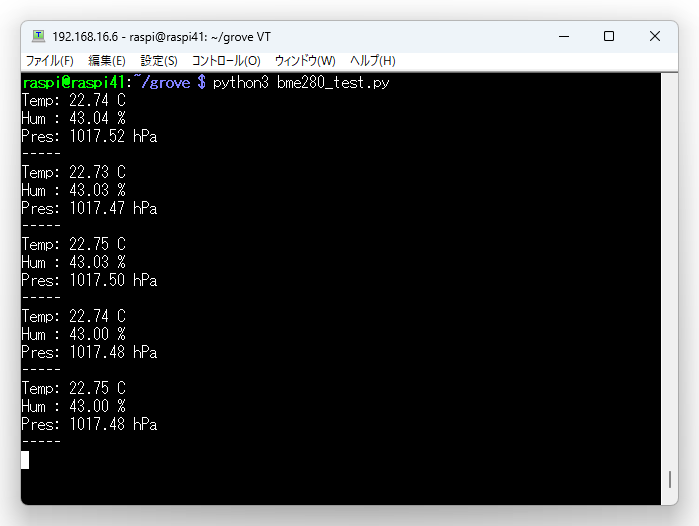Minimize the Tera Term window
699x526 pixels.
point(563,36)
